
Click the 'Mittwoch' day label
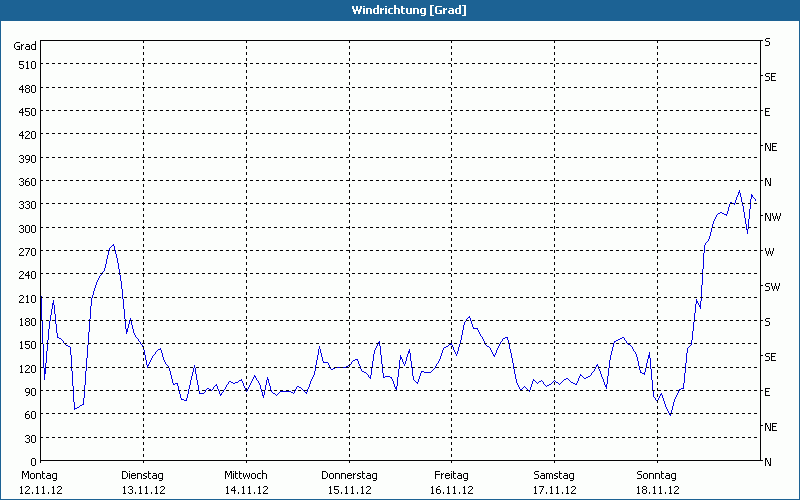coord(246,476)
